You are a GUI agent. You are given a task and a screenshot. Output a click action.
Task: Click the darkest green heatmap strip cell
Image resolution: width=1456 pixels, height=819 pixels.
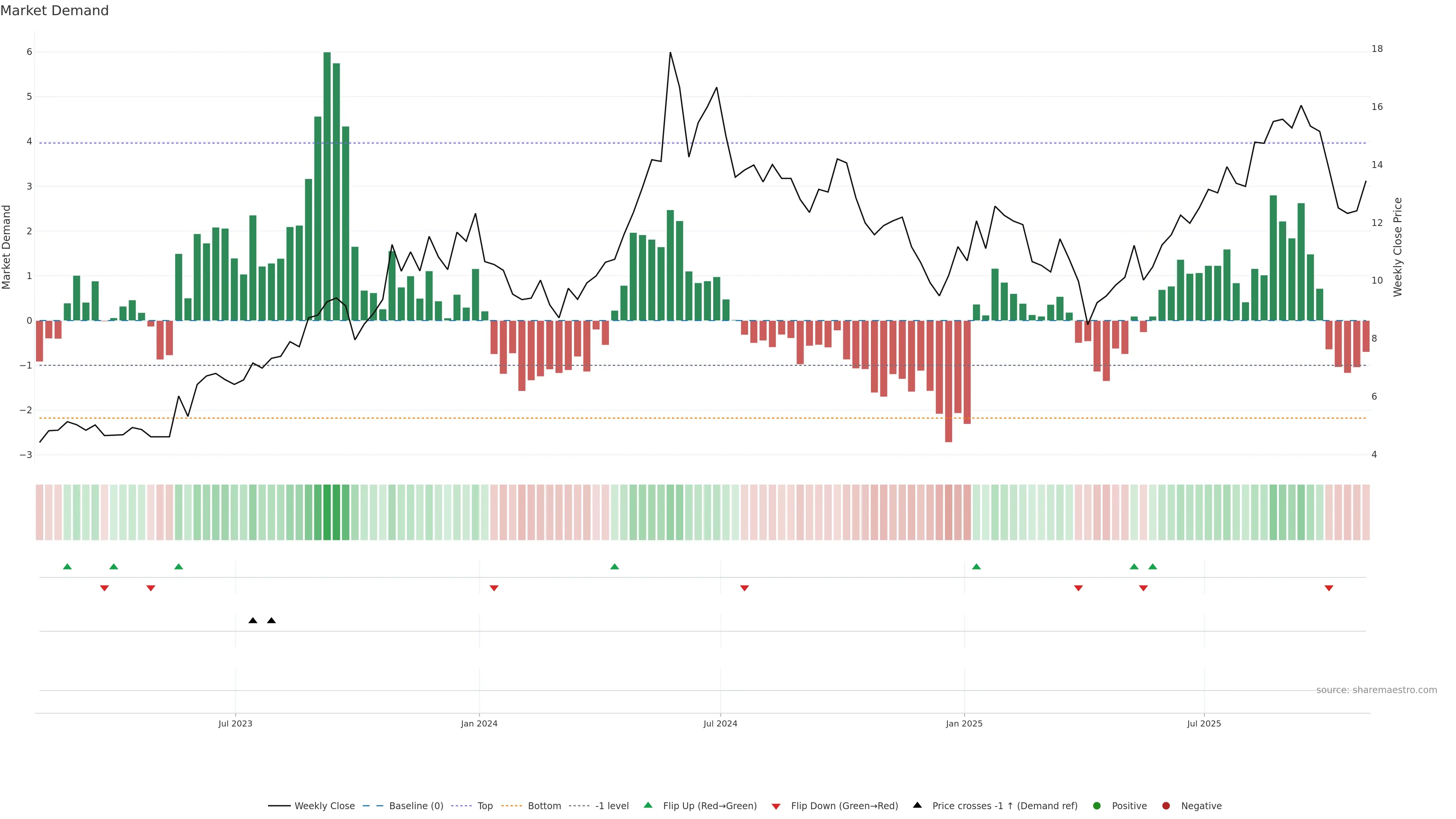coord(327,512)
